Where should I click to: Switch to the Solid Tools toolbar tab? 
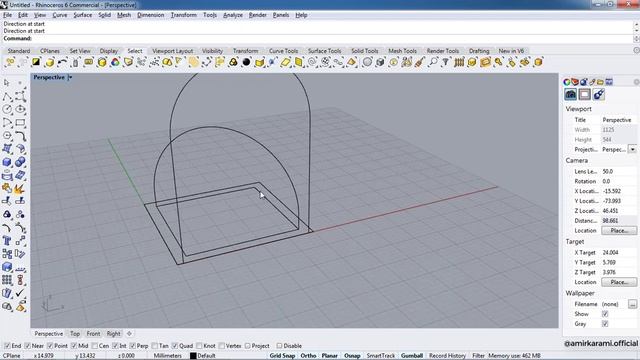click(x=364, y=51)
